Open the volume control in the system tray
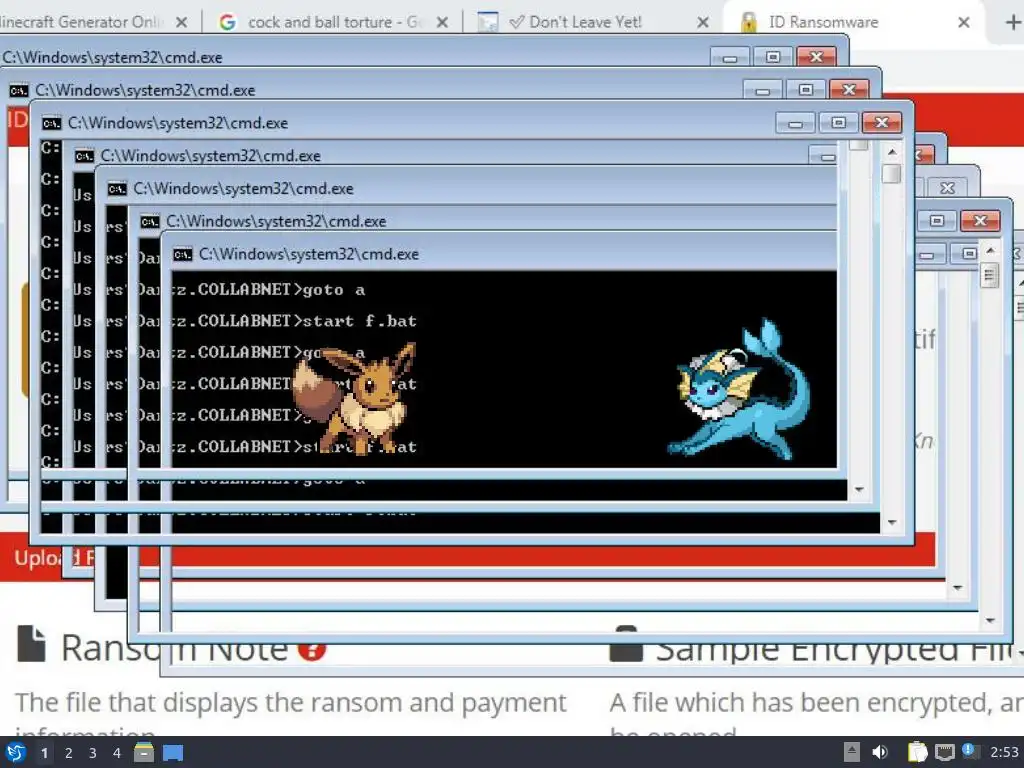This screenshot has width=1024, height=768. pyautogui.click(x=880, y=752)
